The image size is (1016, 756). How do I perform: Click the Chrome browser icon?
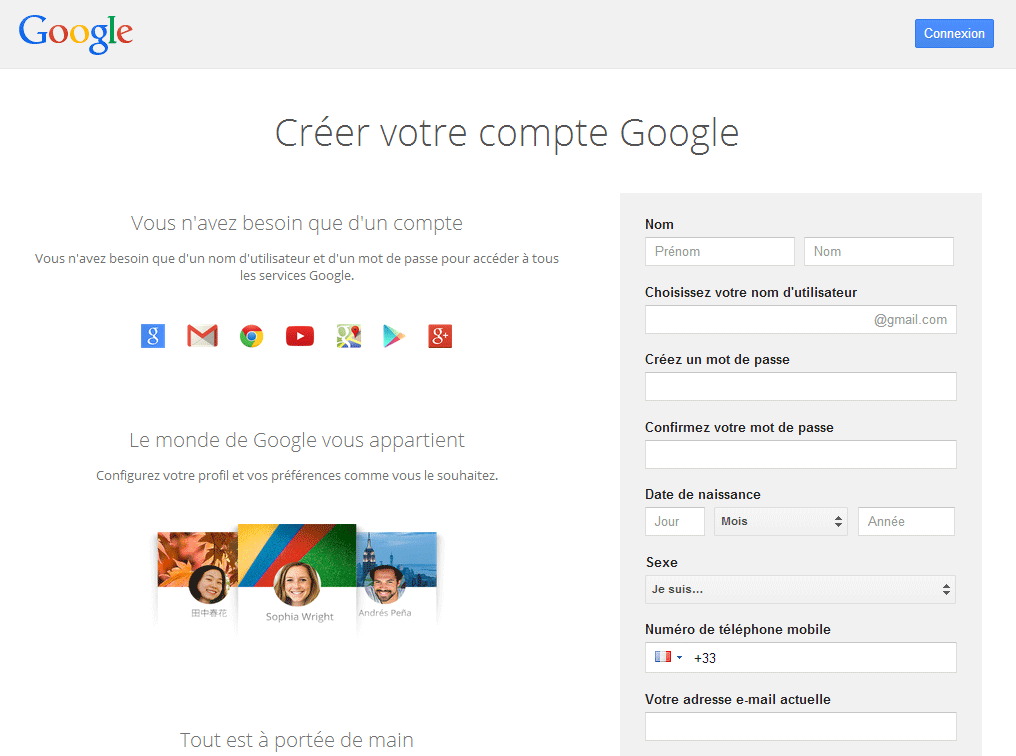[x=251, y=336]
